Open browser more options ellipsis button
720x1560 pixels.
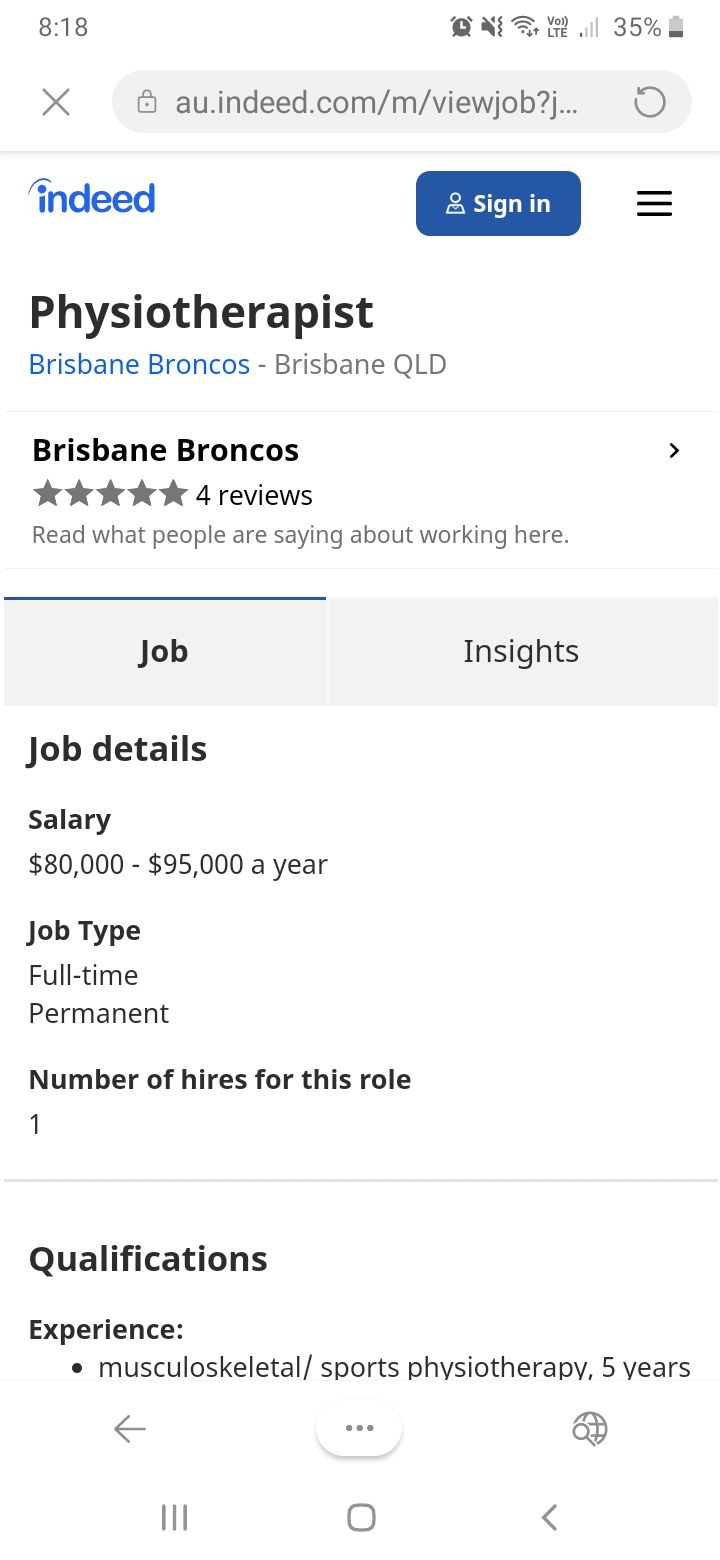[359, 1428]
